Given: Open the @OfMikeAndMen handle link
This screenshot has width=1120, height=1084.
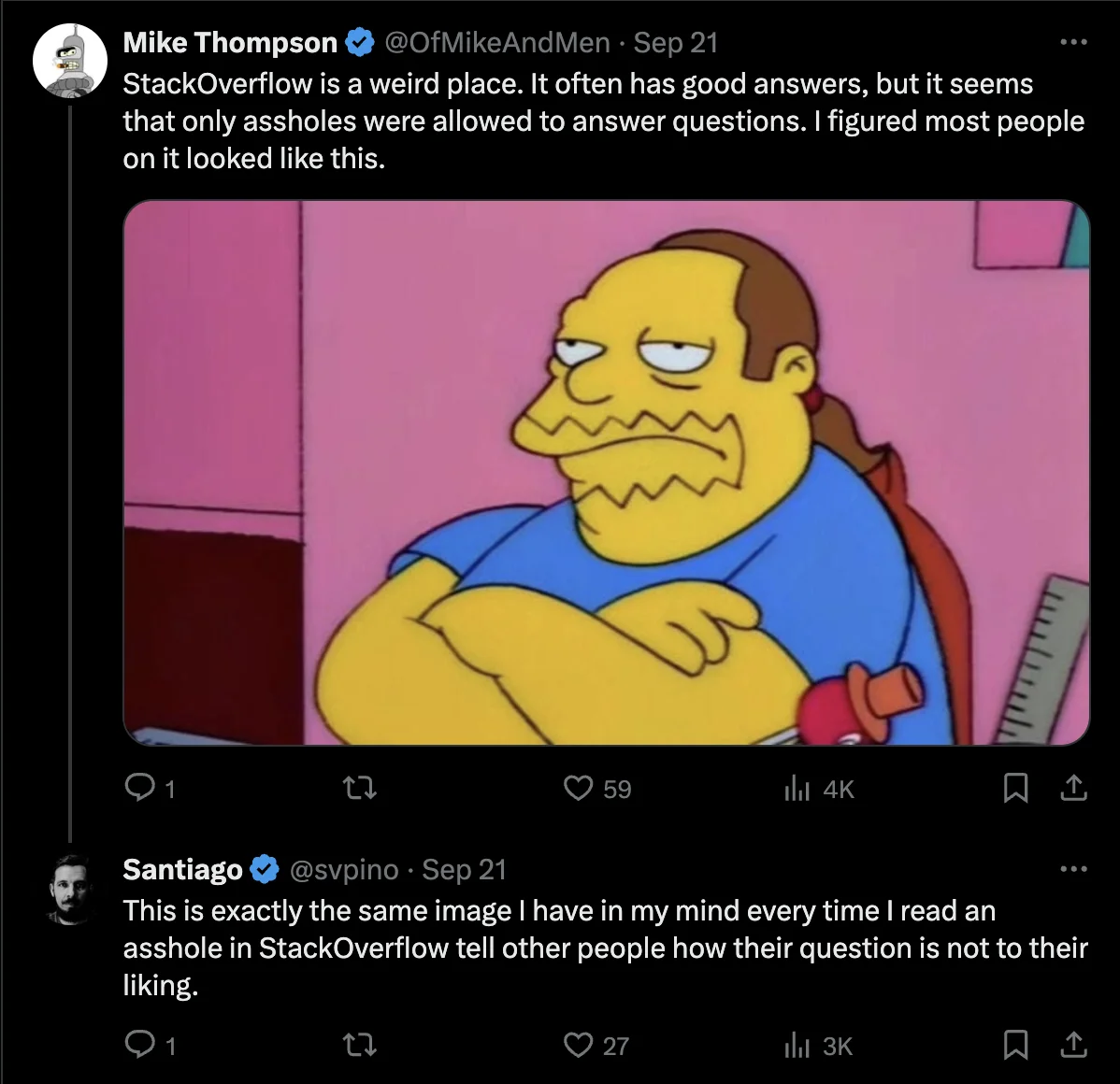Looking at the screenshot, I should click(x=497, y=43).
